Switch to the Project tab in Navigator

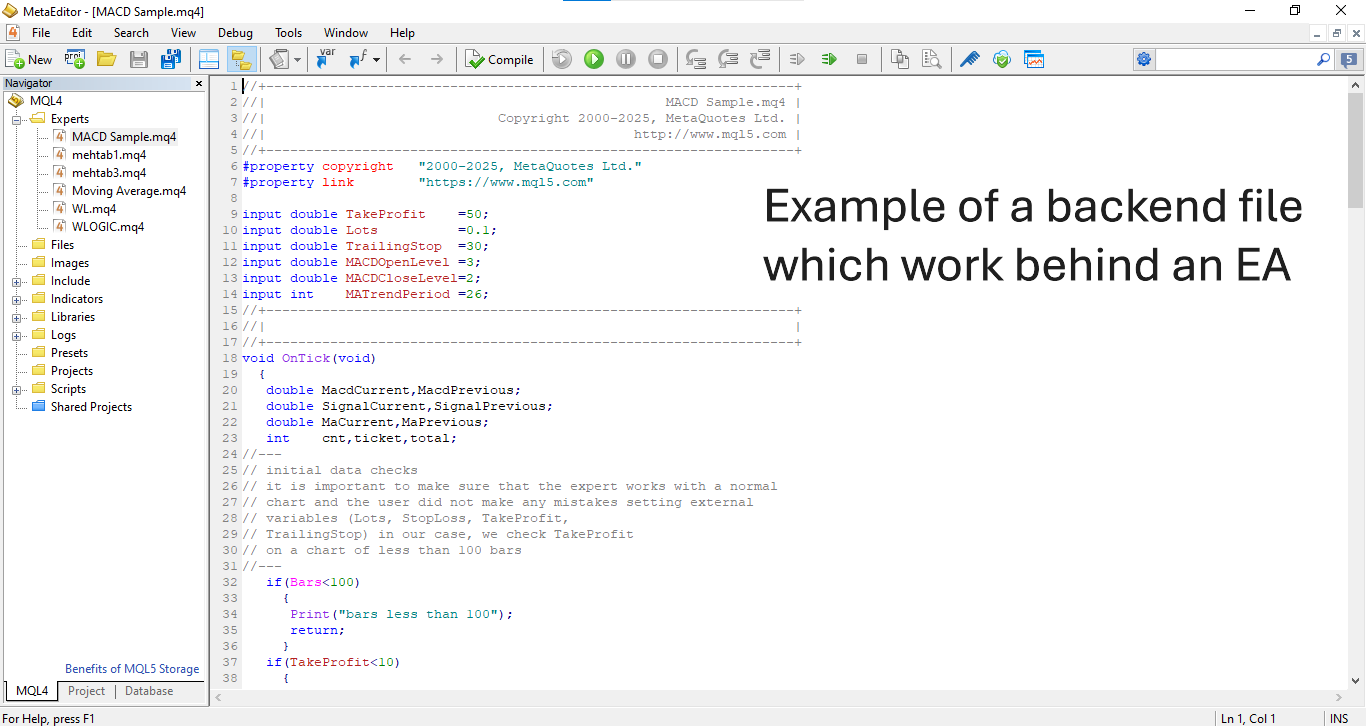(x=86, y=691)
